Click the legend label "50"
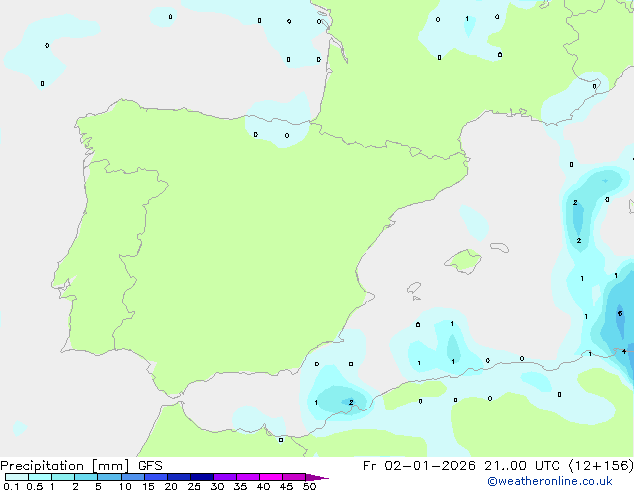This screenshot has height=490, width=634. 309,486
